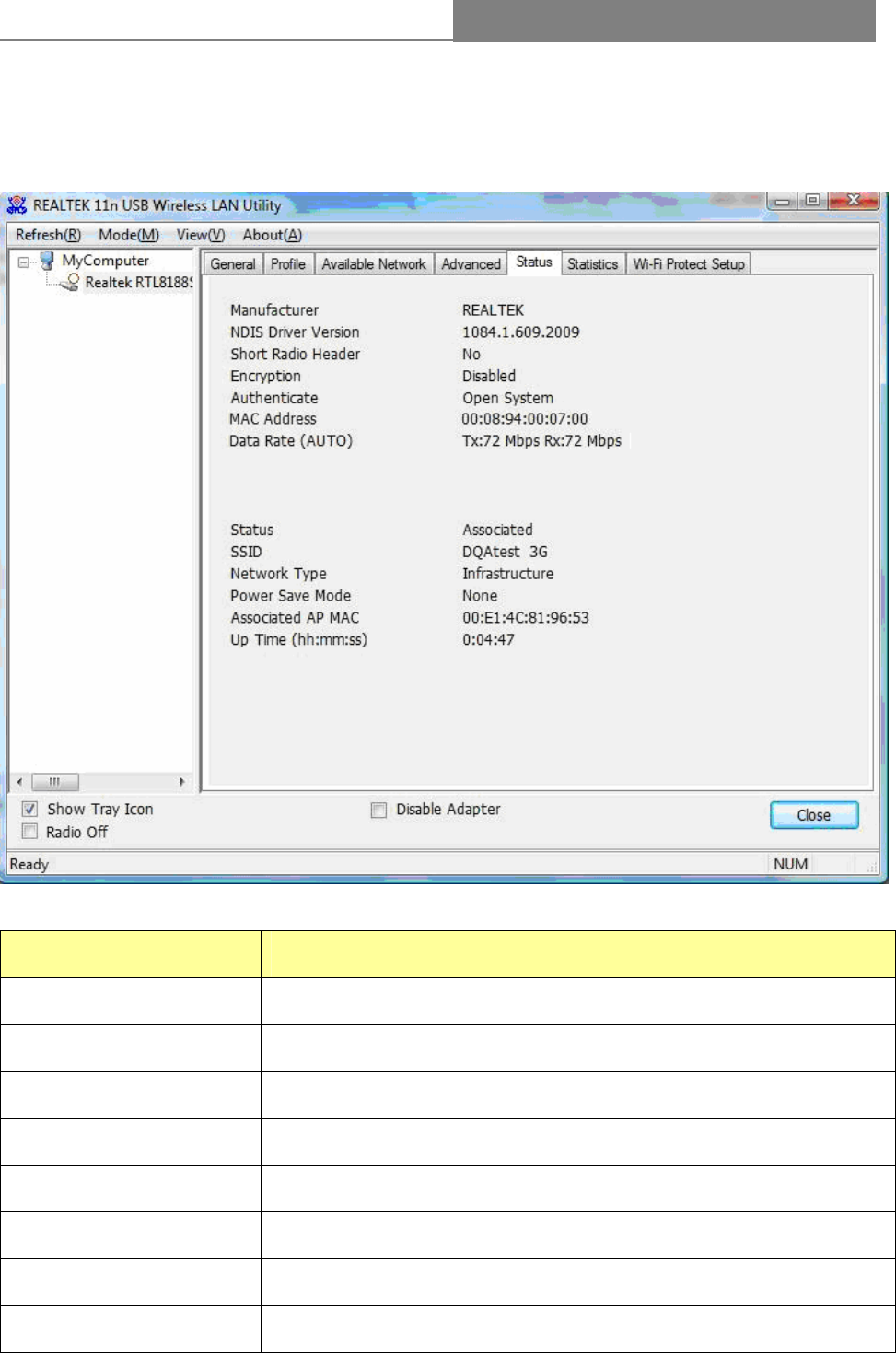
Task: Click the Ready status bar text
Action: coord(29,864)
